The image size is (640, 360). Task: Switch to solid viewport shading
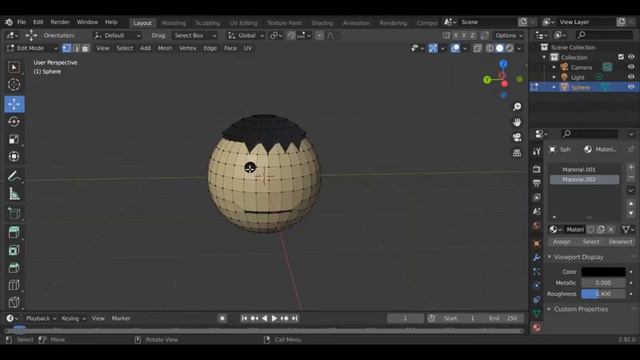point(500,48)
